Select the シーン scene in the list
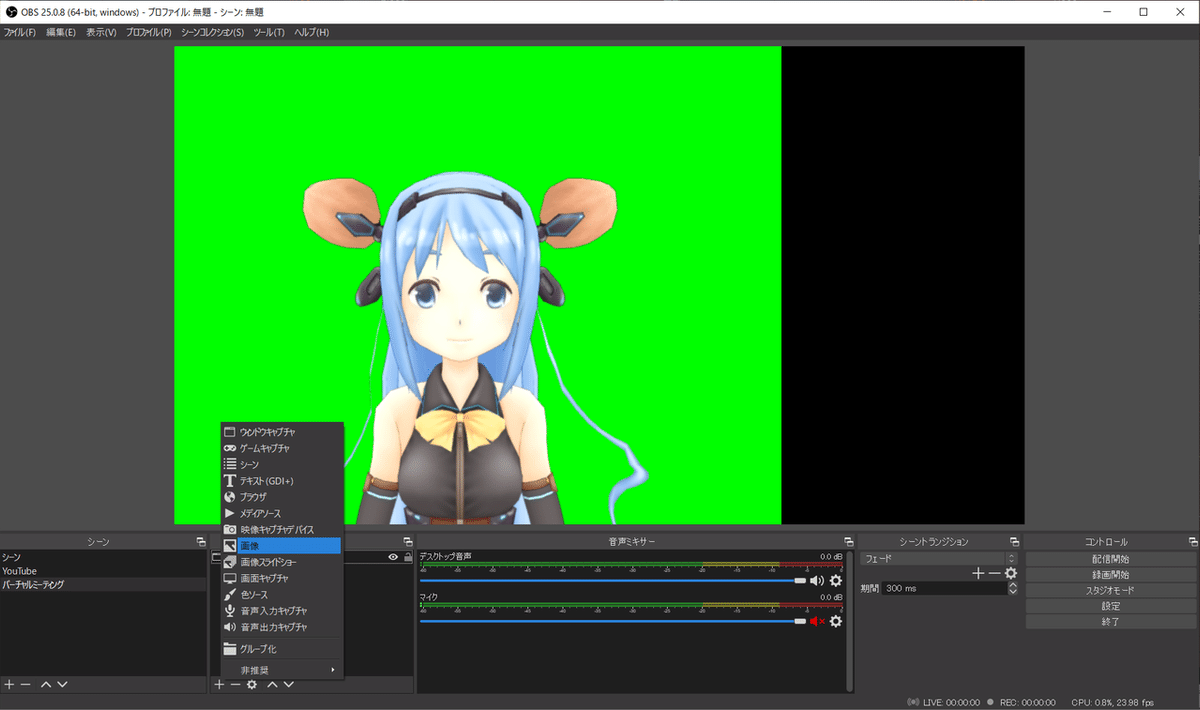The image size is (1200, 710). click(x=104, y=557)
